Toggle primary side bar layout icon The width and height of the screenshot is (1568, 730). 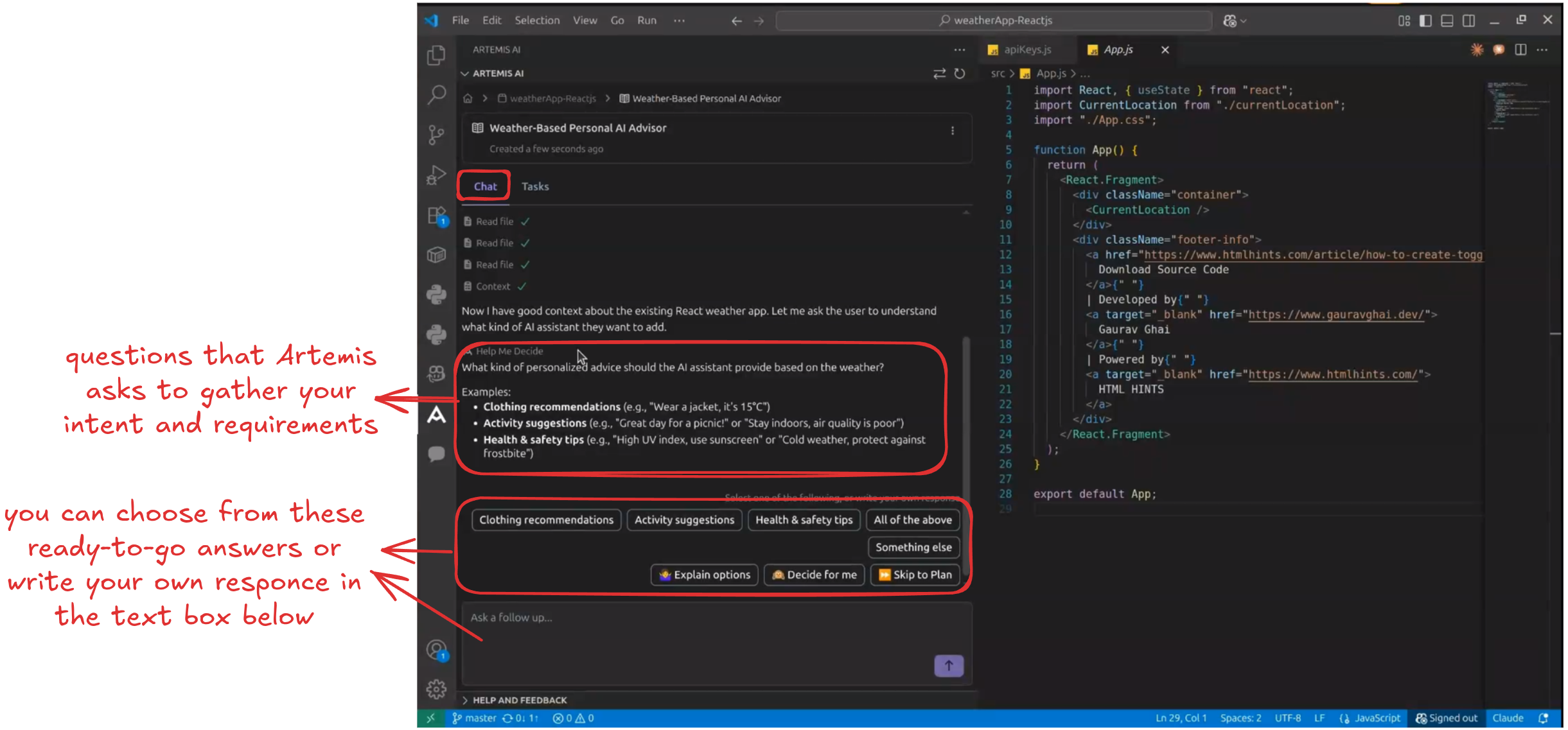coord(1425,21)
